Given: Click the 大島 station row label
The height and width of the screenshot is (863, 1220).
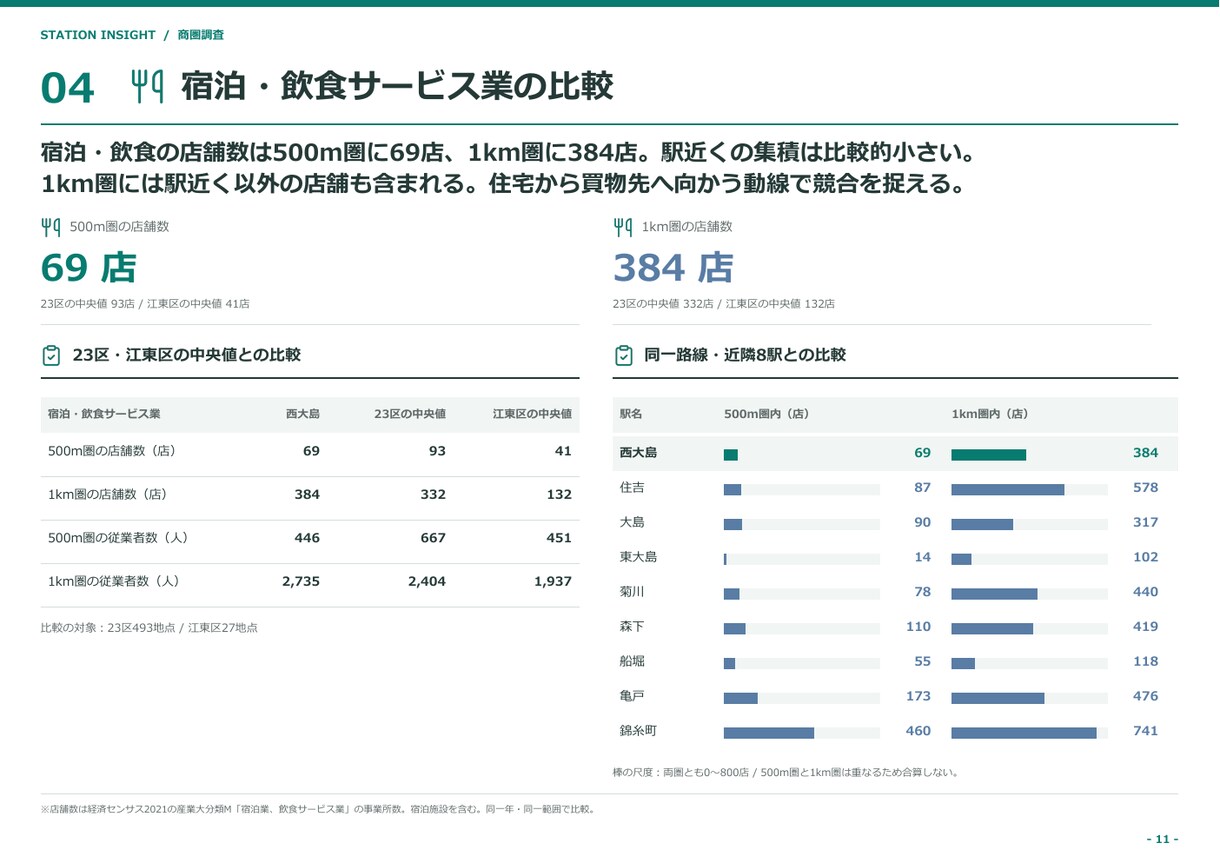Looking at the screenshot, I should pos(632,523).
